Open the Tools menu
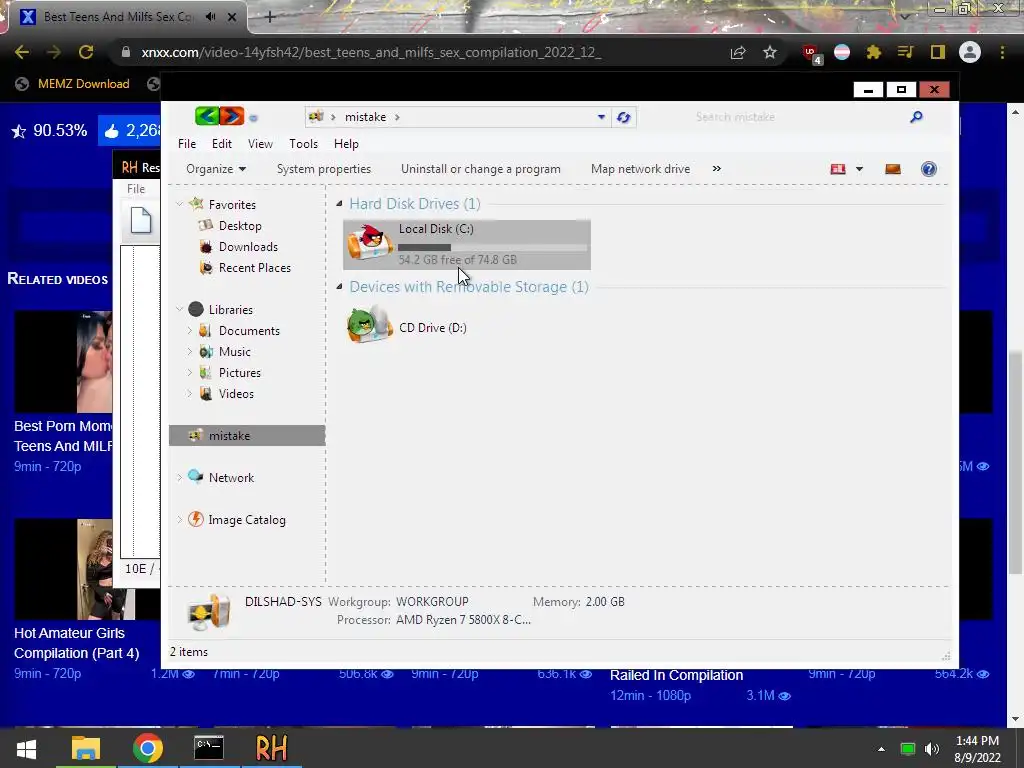This screenshot has height=768, width=1024. (303, 144)
